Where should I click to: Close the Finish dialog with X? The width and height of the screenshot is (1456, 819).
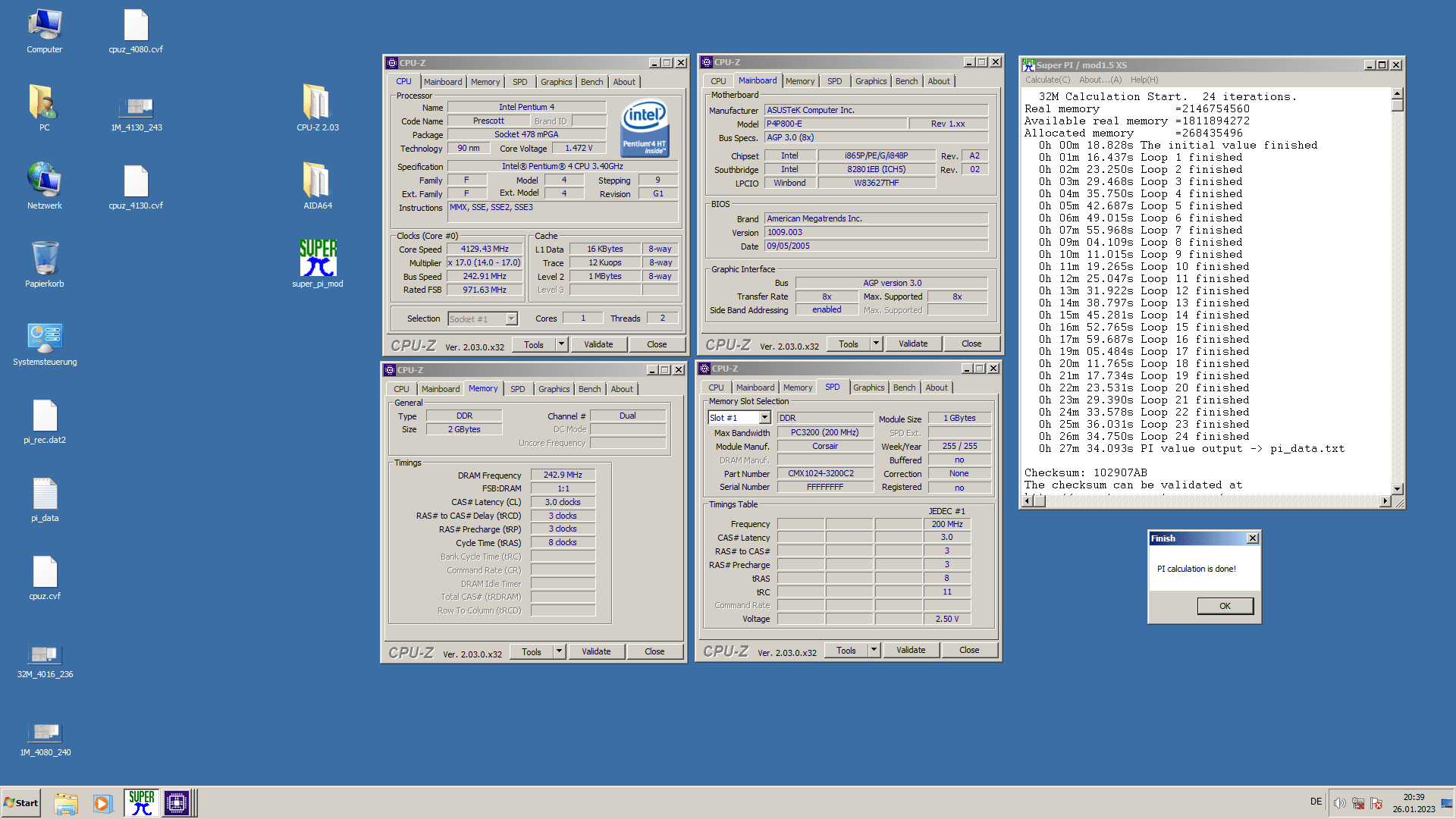point(1253,538)
